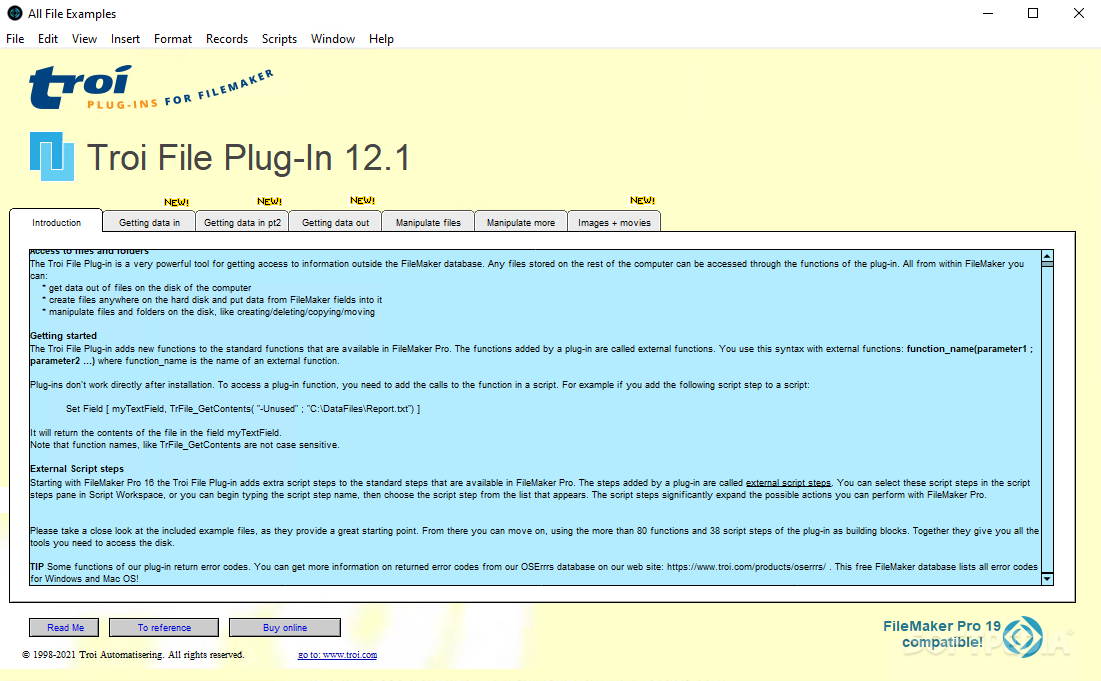The image size is (1101, 681).
Task: Click the External Script steps heading
Action: pos(77,468)
